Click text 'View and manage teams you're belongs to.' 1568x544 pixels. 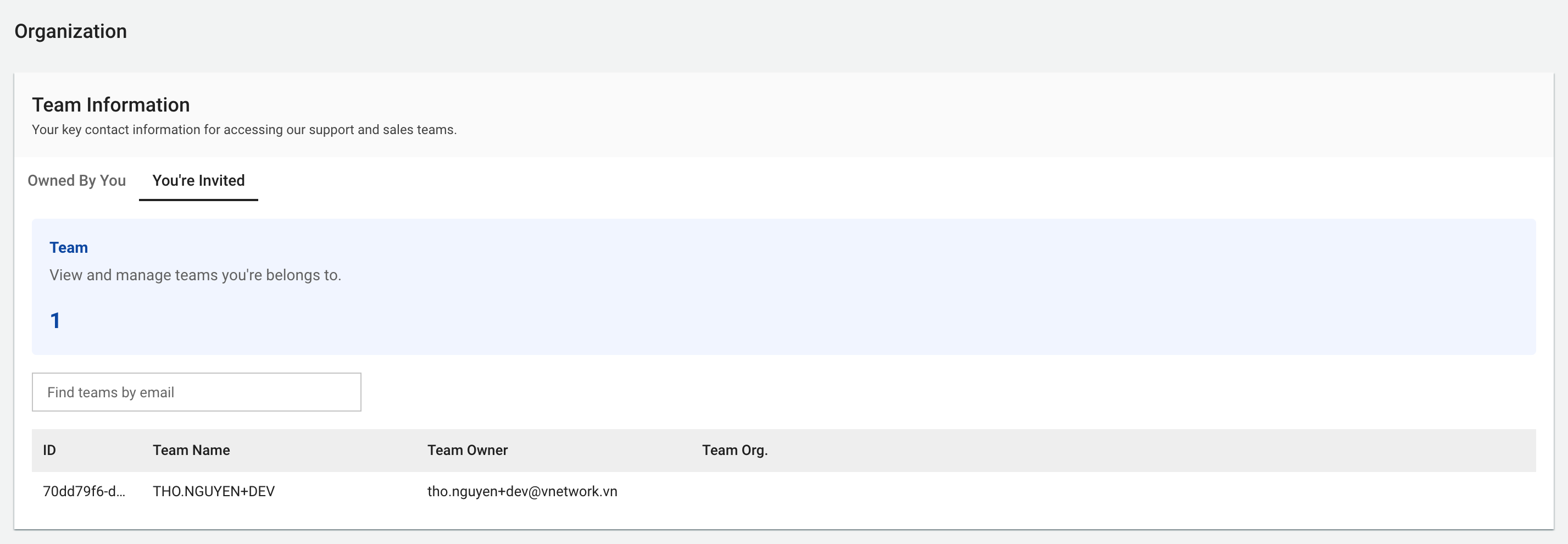tap(196, 275)
